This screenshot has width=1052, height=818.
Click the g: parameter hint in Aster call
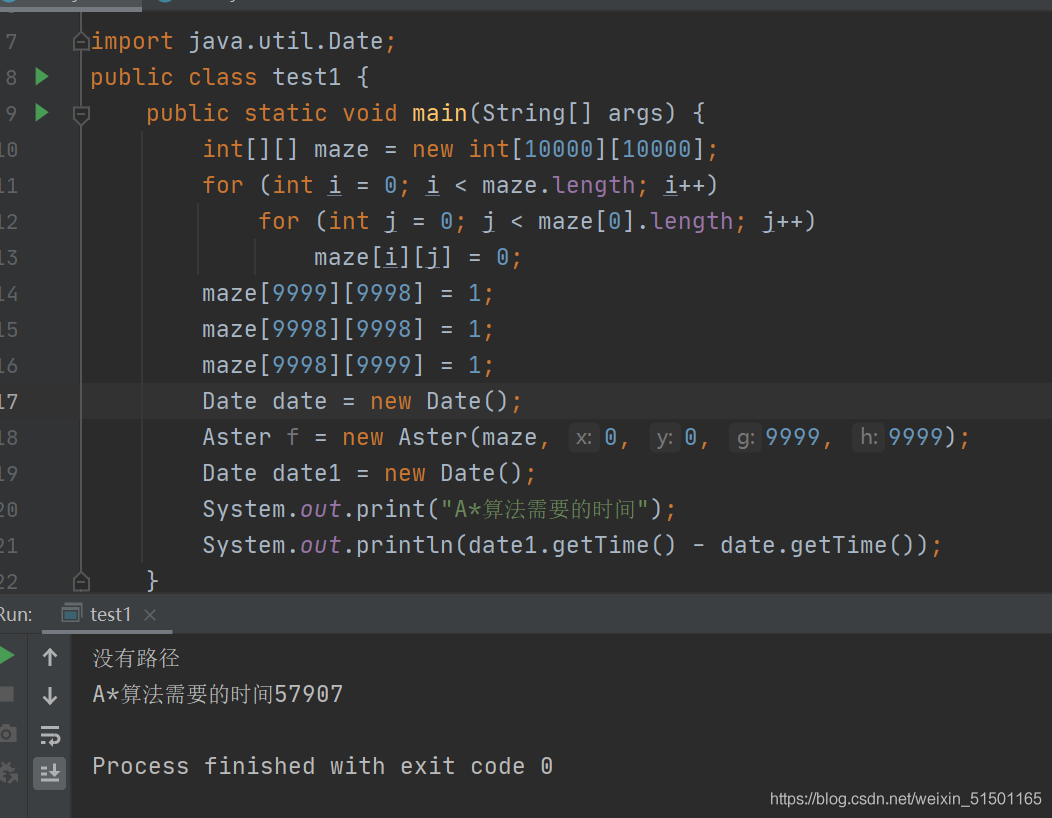pos(745,438)
